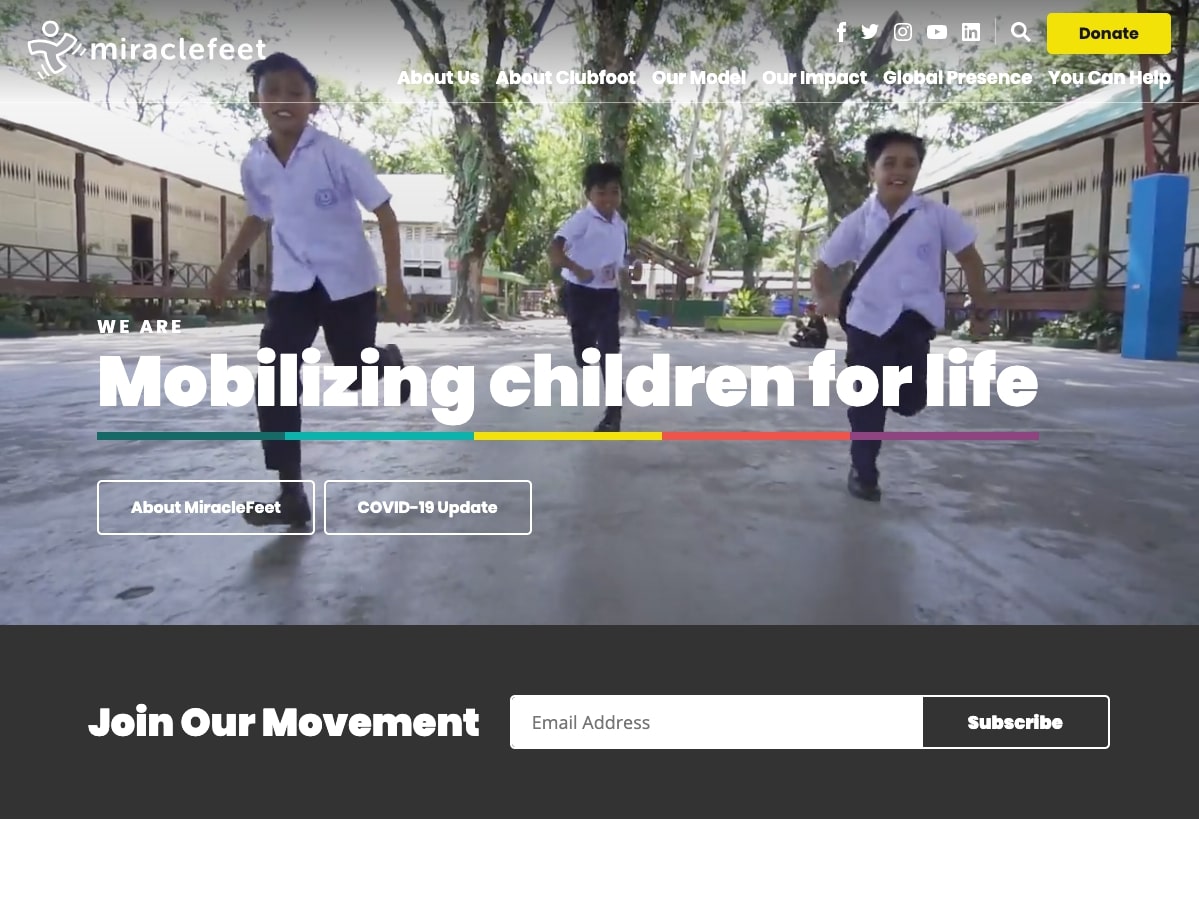Open the LinkedIn social icon
This screenshot has height=902, width=1199.
(971, 32)
